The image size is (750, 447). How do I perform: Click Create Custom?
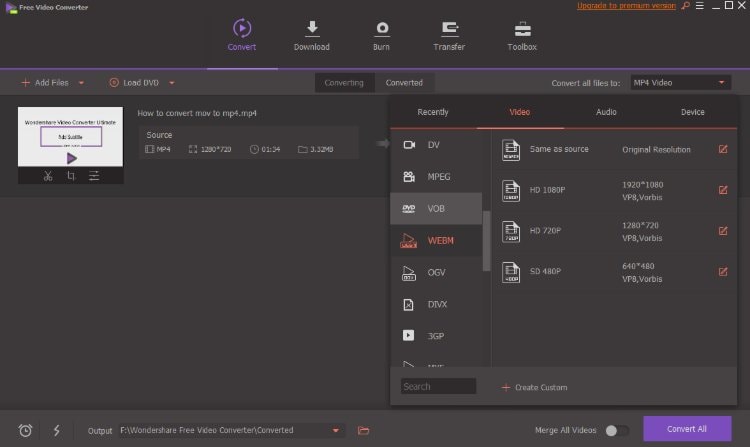534,387
